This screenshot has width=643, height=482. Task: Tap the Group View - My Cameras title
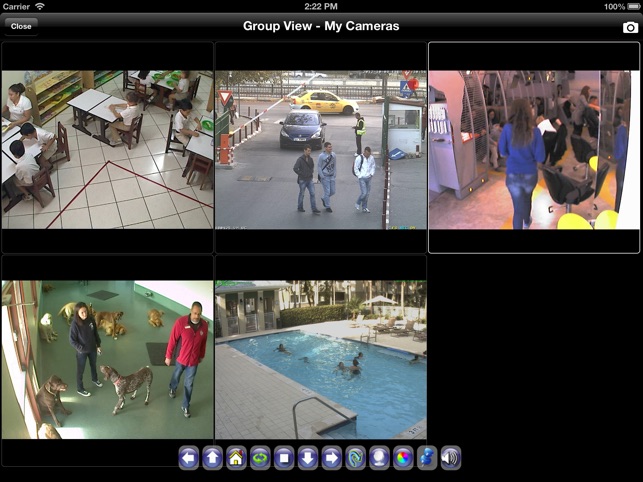321,26
